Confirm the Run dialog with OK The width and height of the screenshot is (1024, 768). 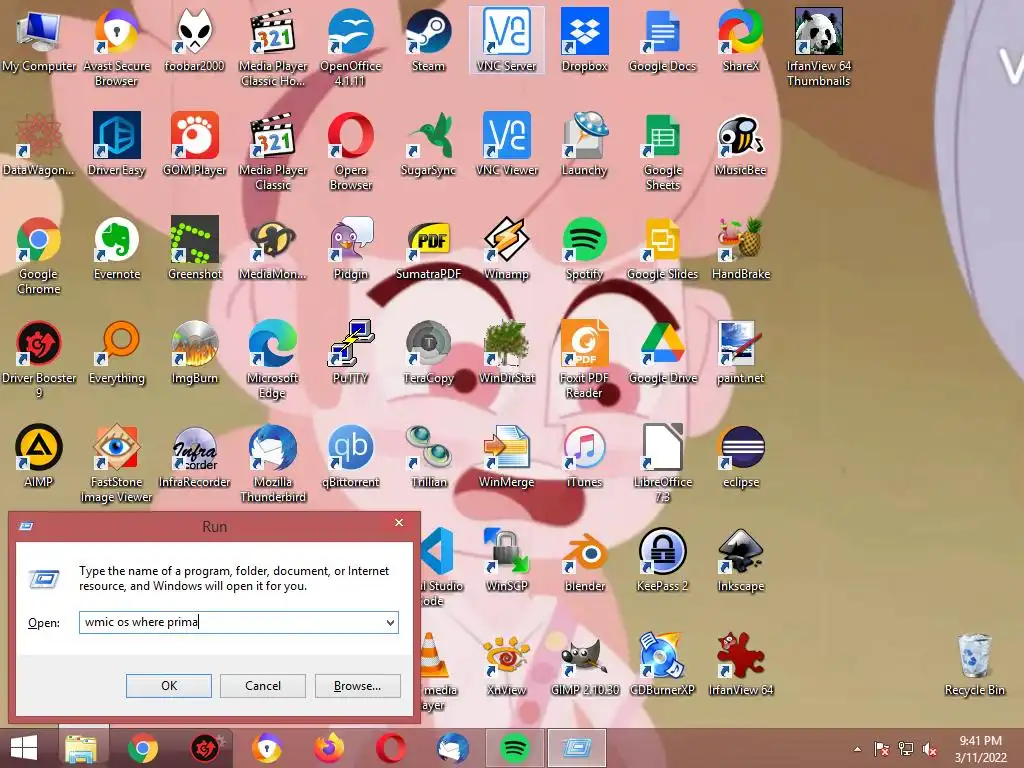click(168, 686)
